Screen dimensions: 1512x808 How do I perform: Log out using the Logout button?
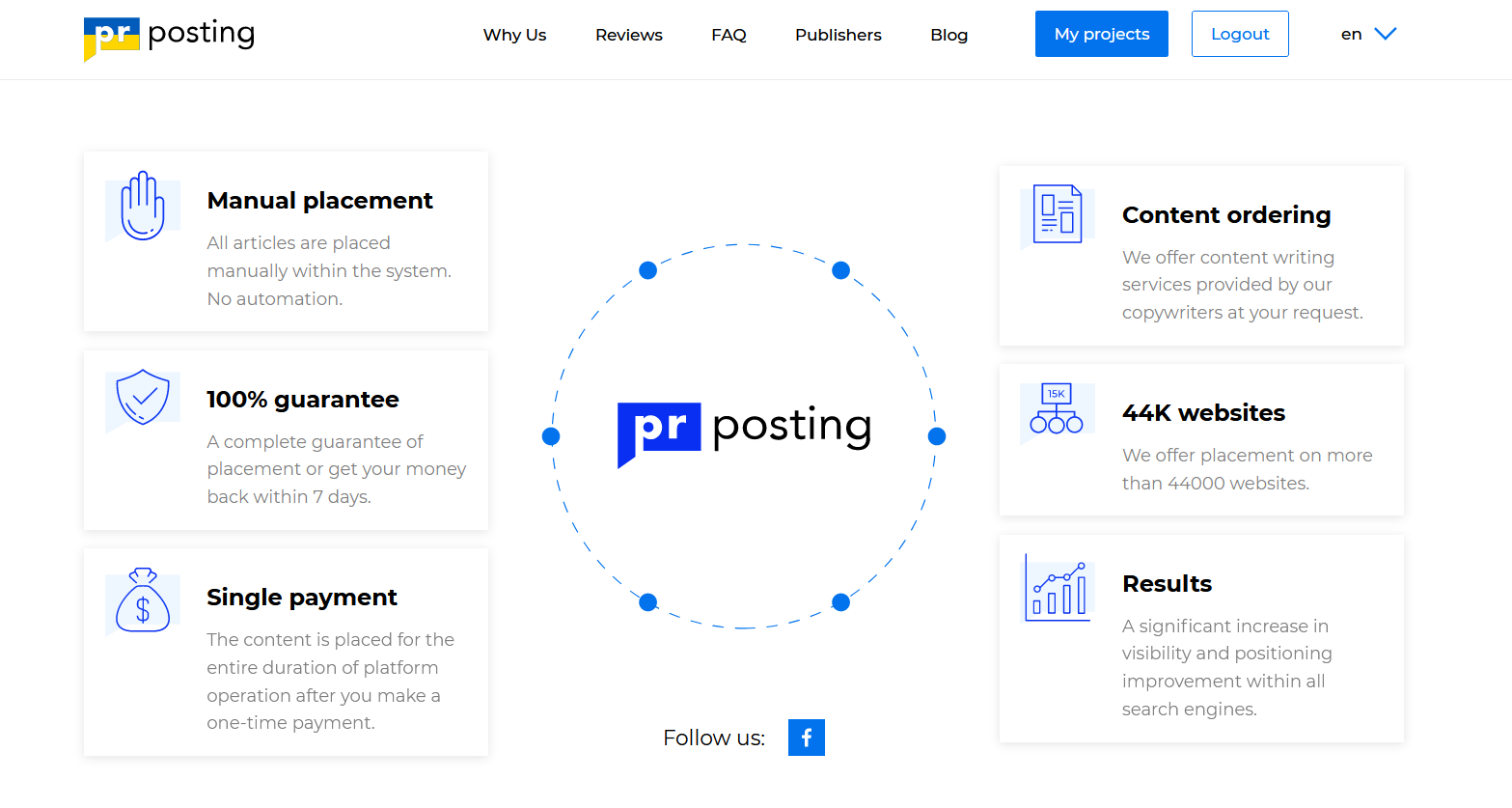click(x=1240, y=34)
